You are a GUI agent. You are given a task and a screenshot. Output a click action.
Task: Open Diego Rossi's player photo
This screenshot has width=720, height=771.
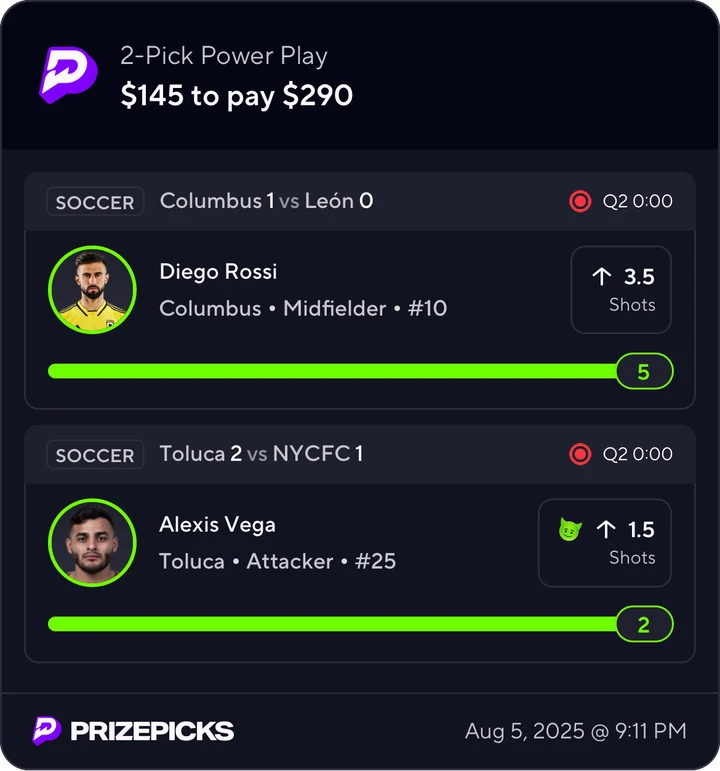pyautogui.click(x=92, y=290)
